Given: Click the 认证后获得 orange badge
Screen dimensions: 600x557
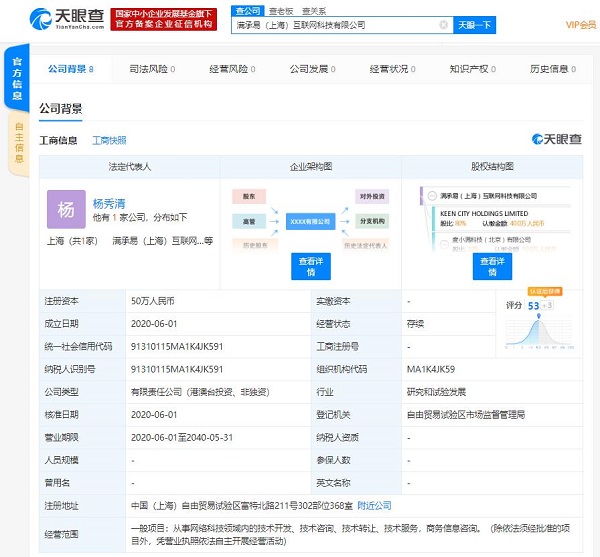Looking at the screenshot, I should click(x=545, y=292).
